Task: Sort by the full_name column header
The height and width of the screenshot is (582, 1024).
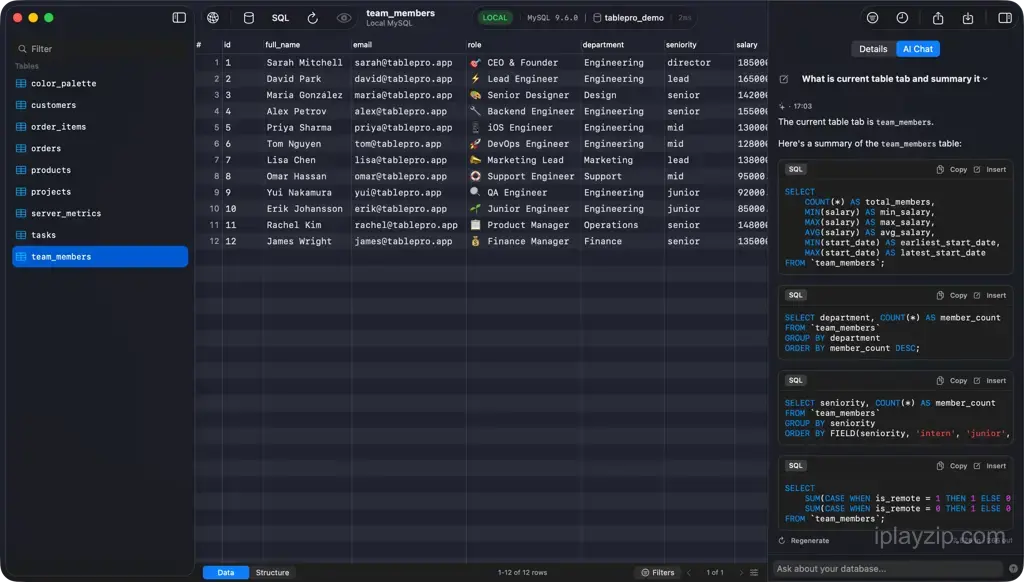Action: [x=306, y=44]
